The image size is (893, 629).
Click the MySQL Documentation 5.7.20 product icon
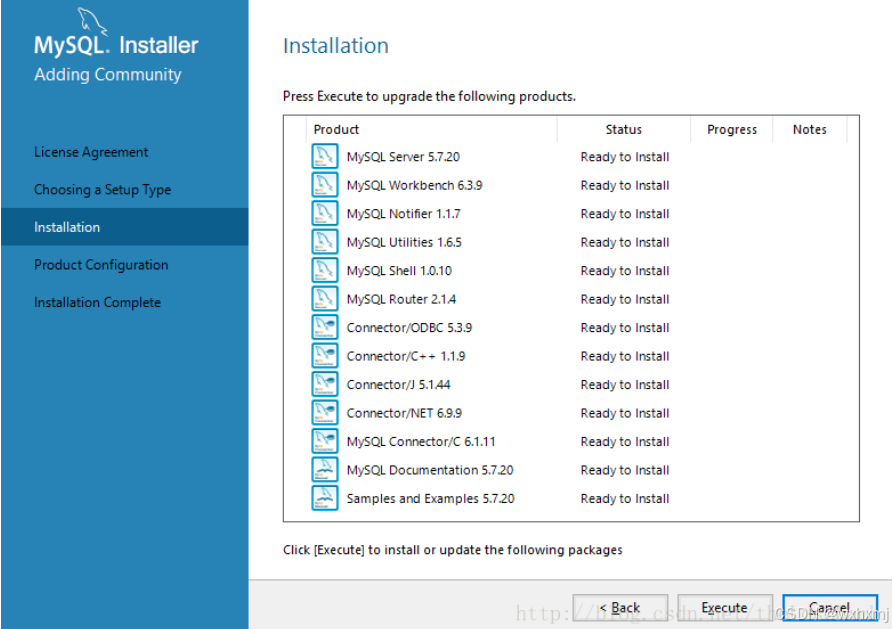click(x=325, y=469)
